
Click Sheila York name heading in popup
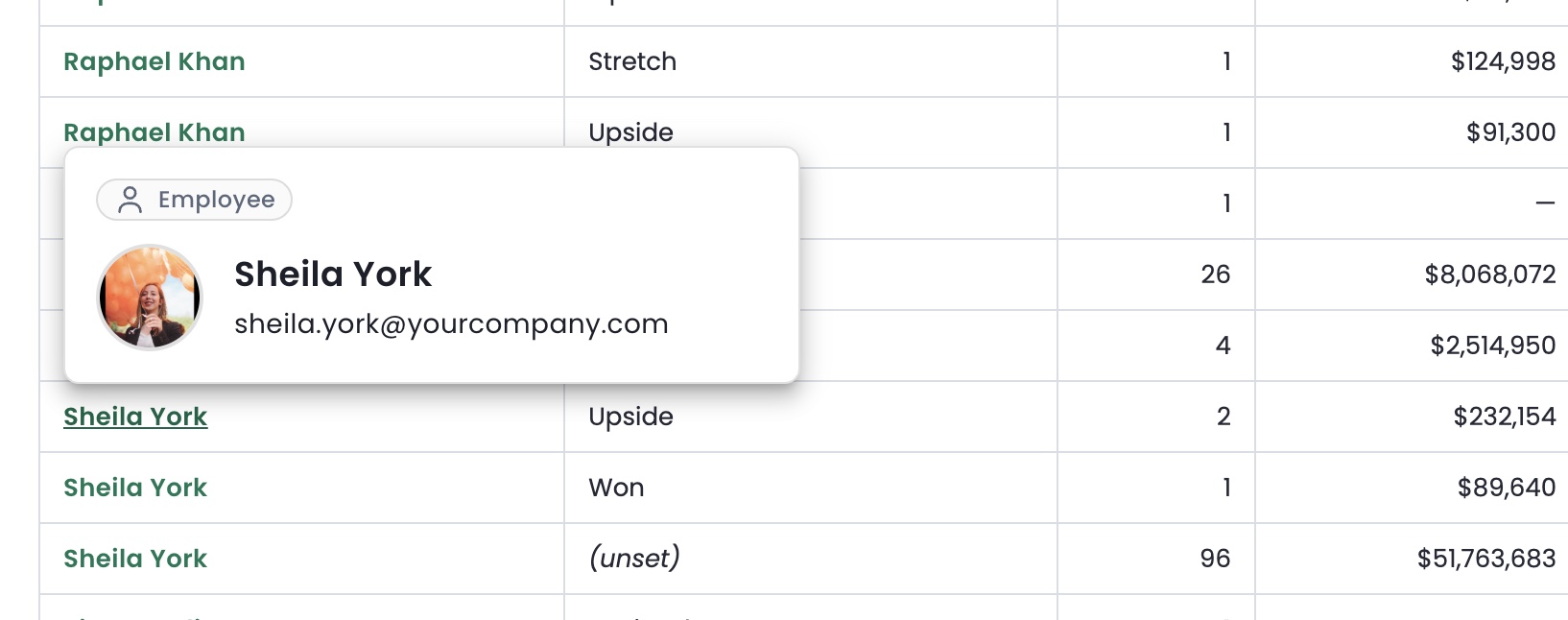(333, 274)
